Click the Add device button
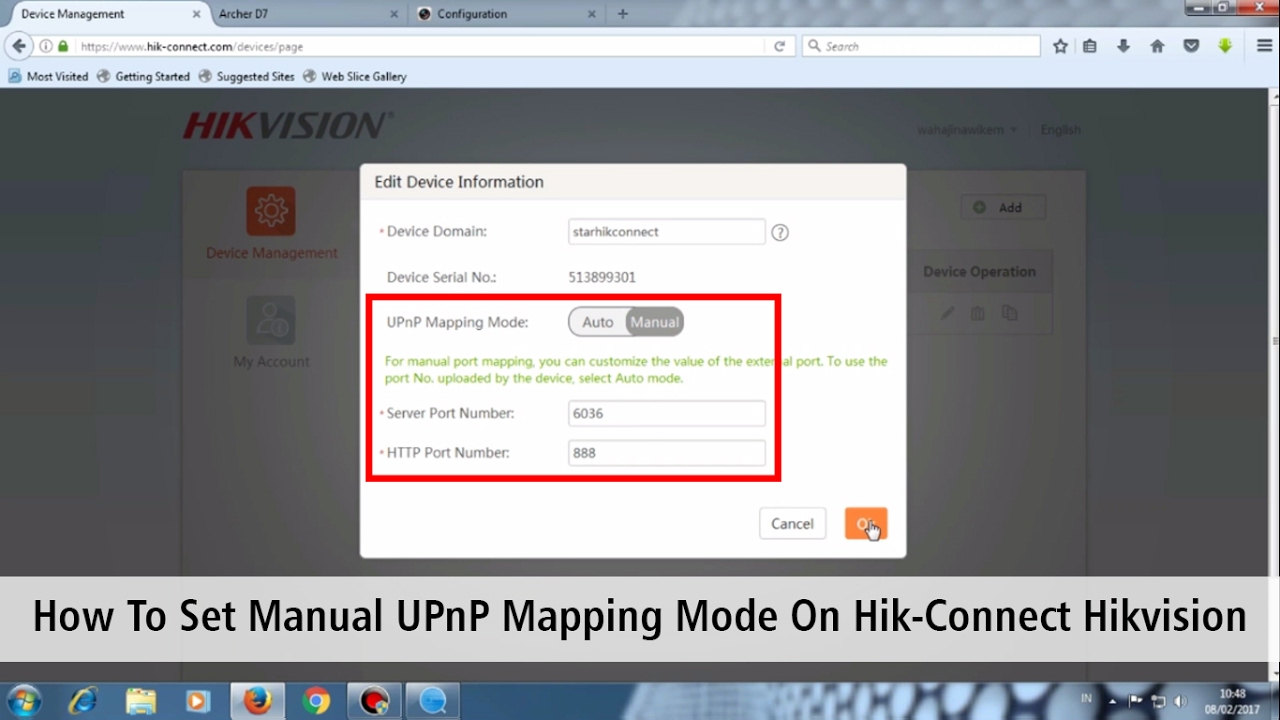 [x=1003, y=208]
